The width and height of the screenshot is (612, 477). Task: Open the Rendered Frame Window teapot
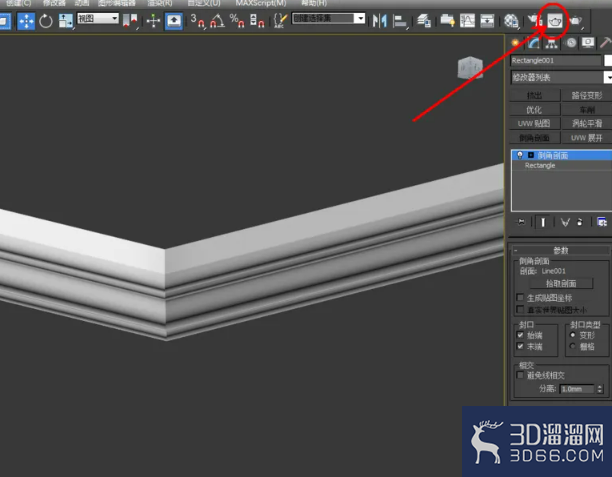[555, 21]
